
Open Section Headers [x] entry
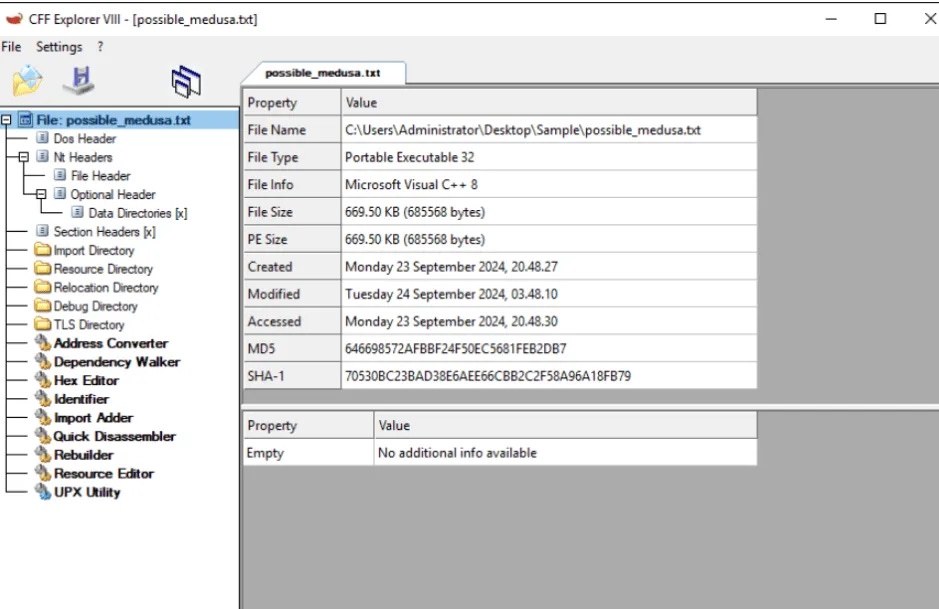104,231
